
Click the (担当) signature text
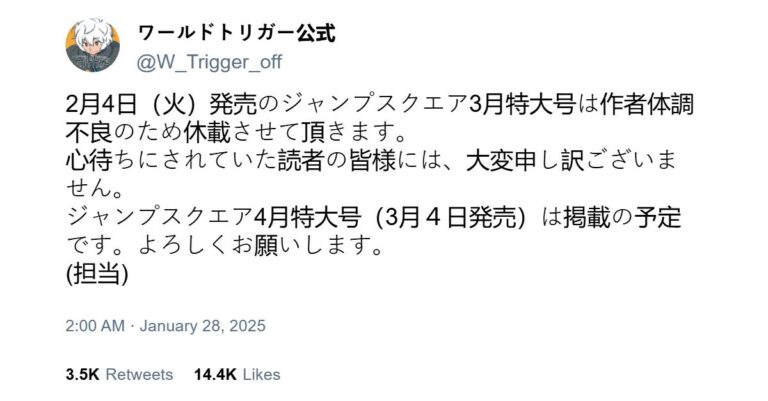[97, 275]
